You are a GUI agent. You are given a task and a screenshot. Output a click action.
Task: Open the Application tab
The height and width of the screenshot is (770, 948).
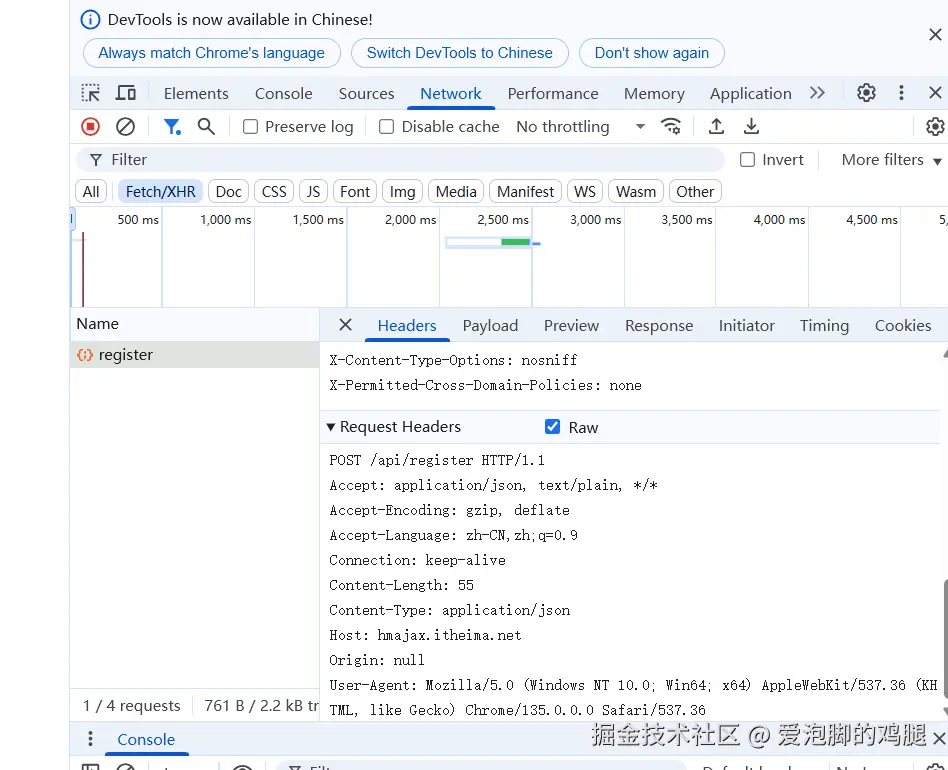click(x=750, y=94)
